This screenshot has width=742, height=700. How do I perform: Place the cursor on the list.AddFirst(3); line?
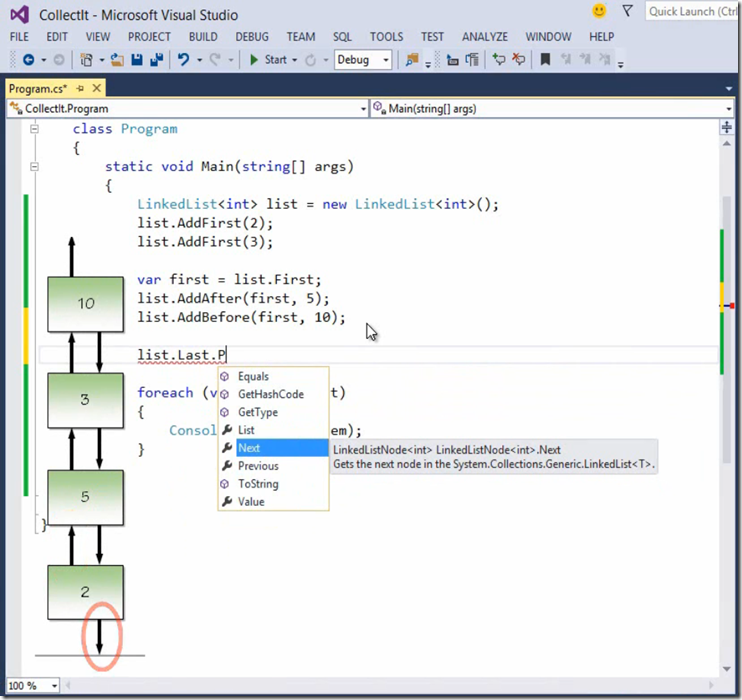click(205, 242)
